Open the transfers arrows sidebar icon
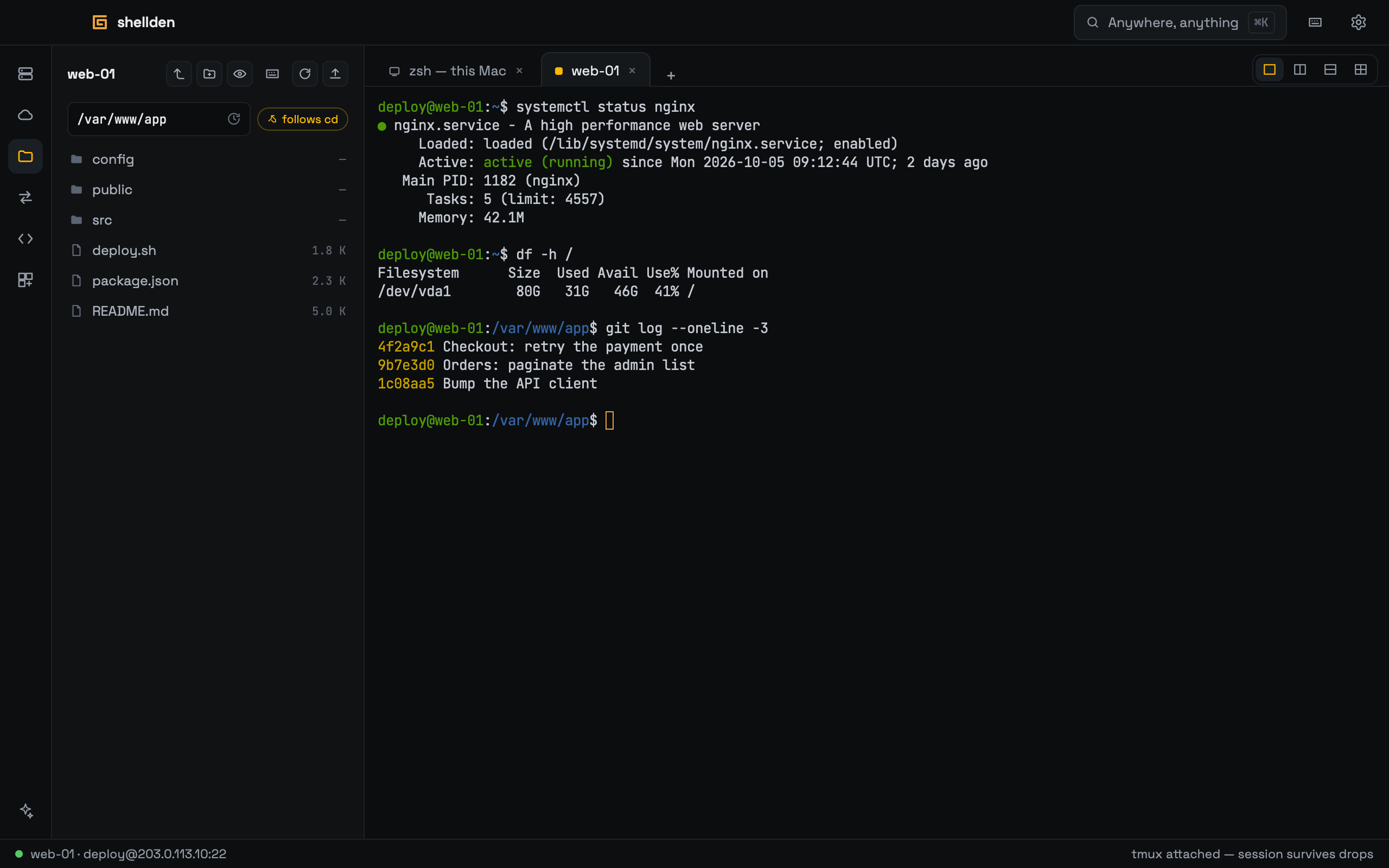 tap(26, 197)
